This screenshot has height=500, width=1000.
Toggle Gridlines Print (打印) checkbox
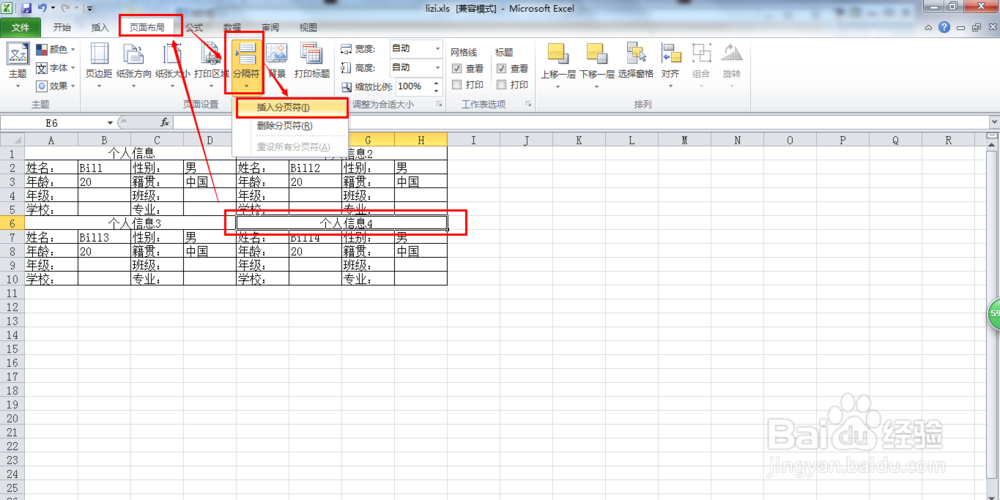click(457, 84)
